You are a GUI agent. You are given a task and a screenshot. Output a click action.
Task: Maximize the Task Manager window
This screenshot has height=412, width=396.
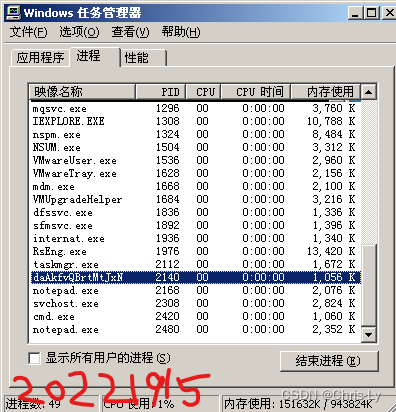coord(371,13)
